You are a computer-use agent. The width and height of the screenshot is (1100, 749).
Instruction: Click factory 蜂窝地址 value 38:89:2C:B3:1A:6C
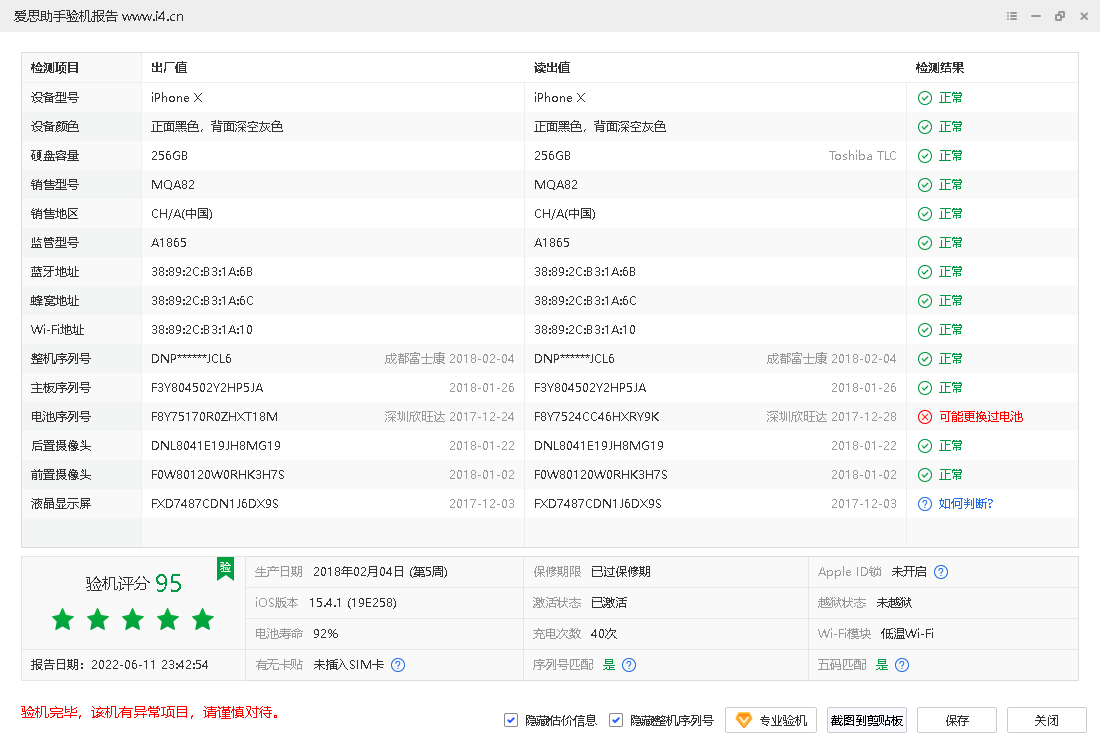[x=203, y=301]
